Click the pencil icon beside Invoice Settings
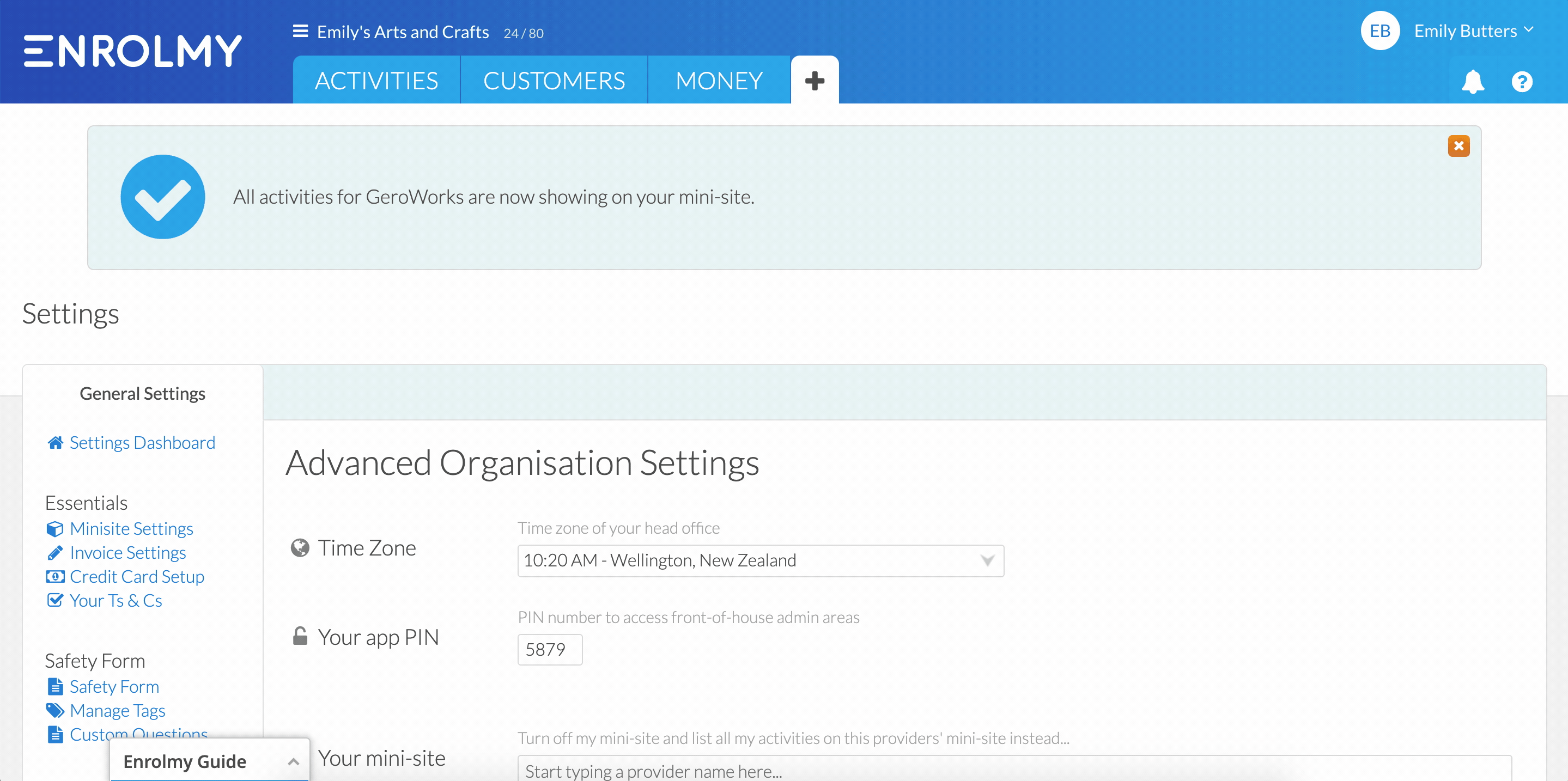This screenshot has width=1568, height=781. pyautogui.click(x=55, y=552)
